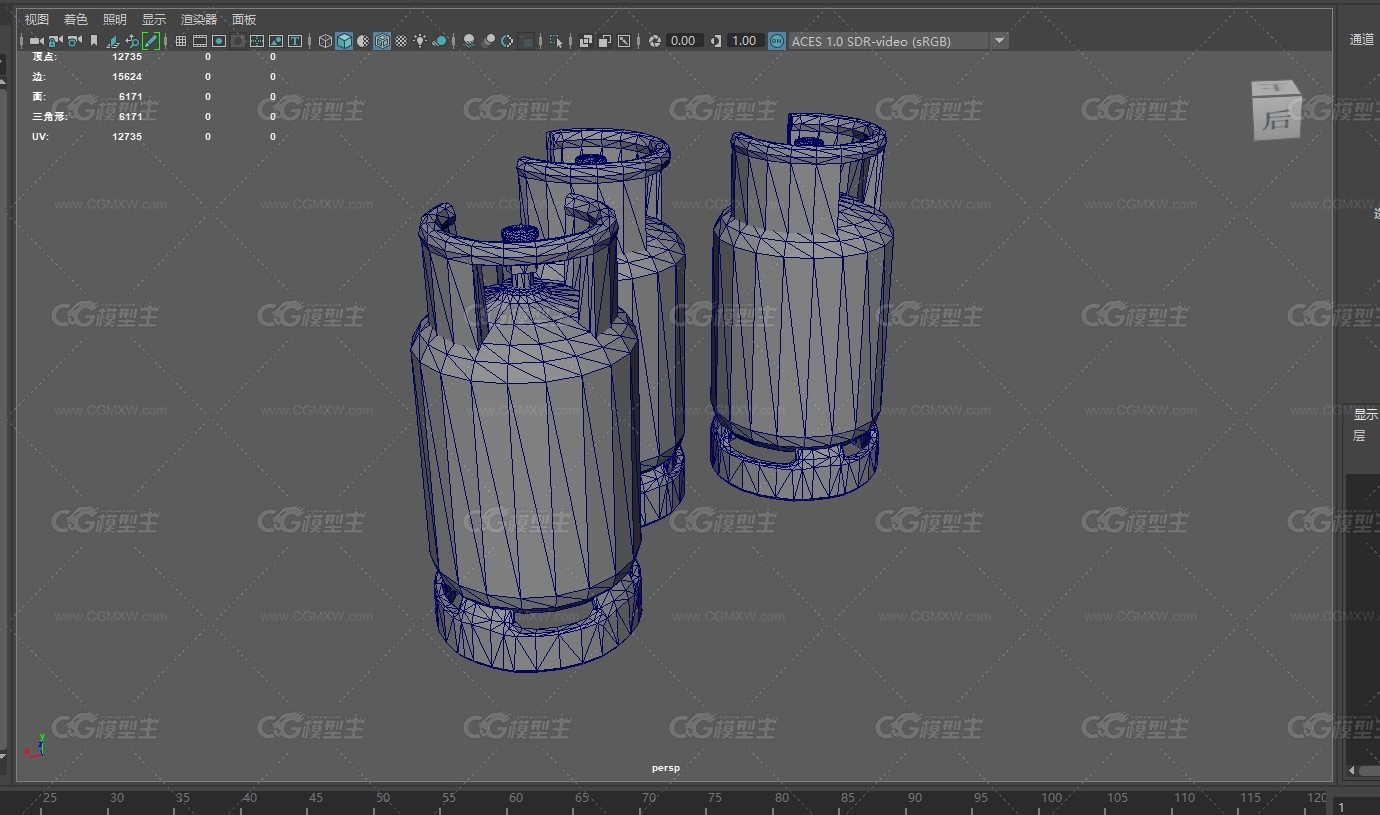The height and width of the screenshot is (815, 1380).
Task: Open the 层 layers menu
Action: (1359, 436)
